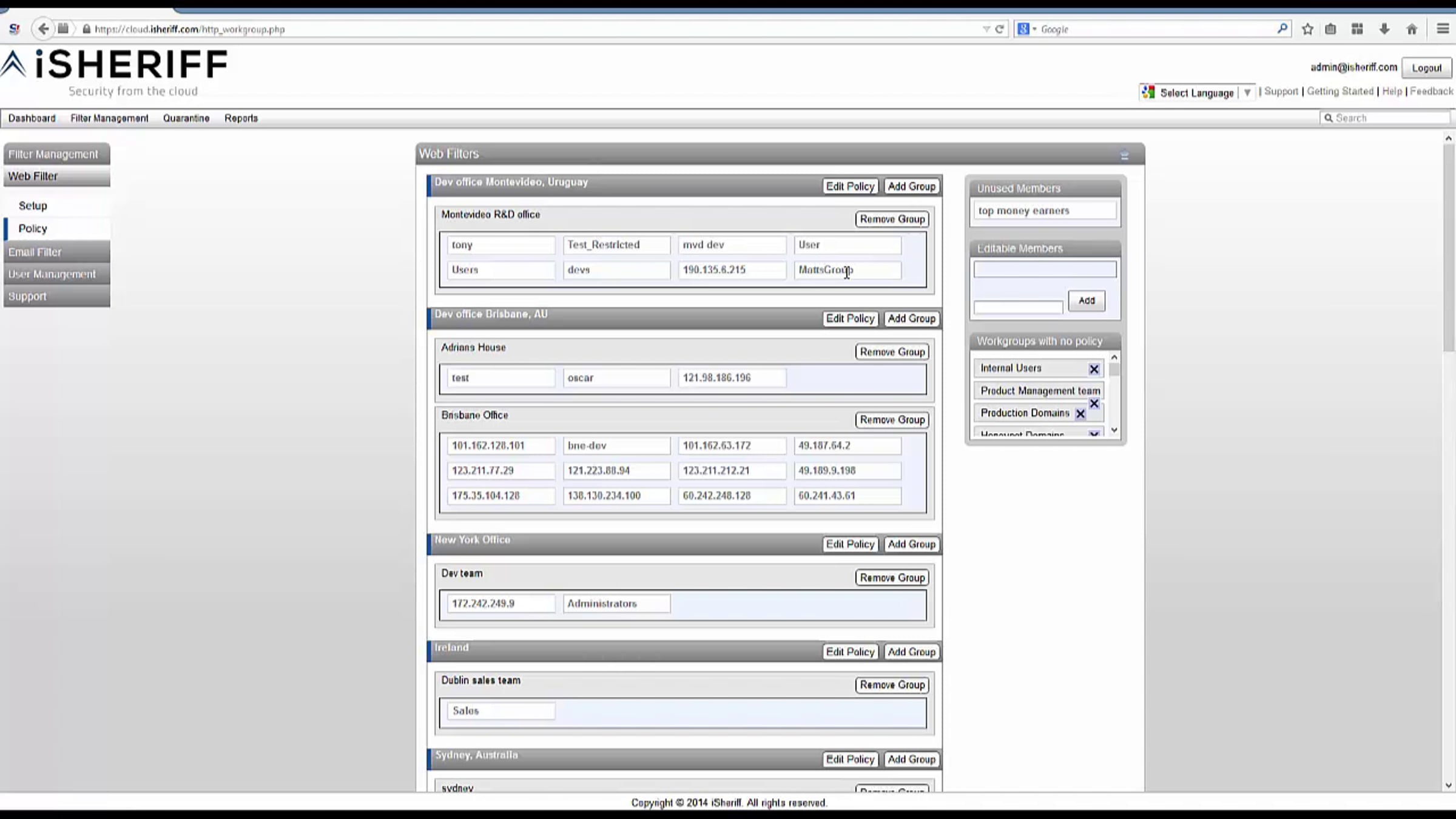
Task: Open the Filter Management menu
Action: coord(109,118)
